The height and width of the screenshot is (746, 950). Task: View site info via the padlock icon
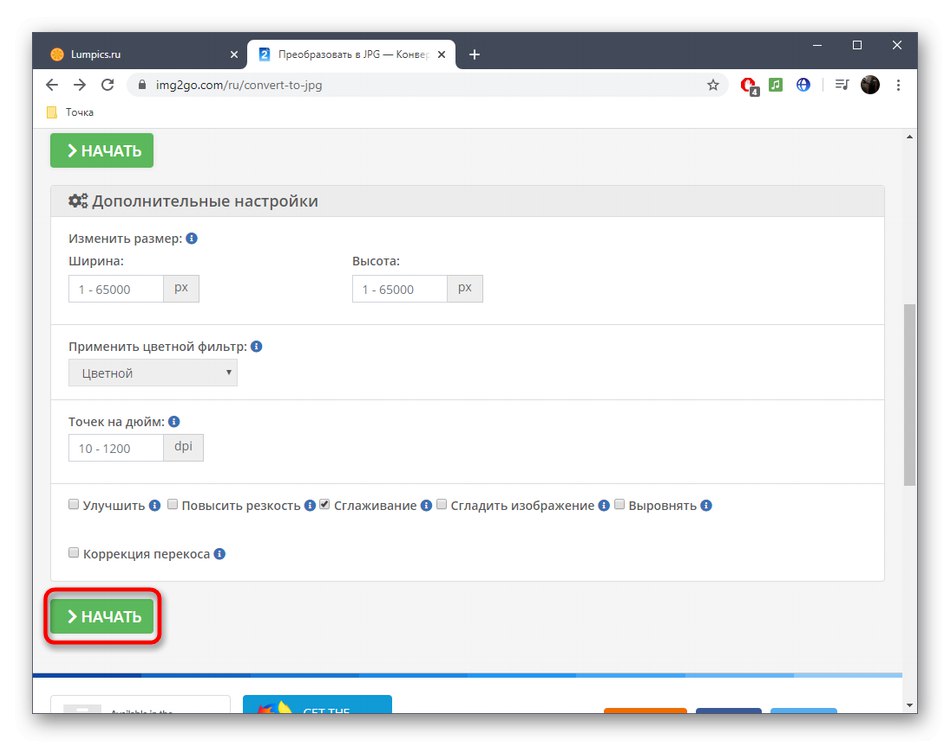[142, 85]
